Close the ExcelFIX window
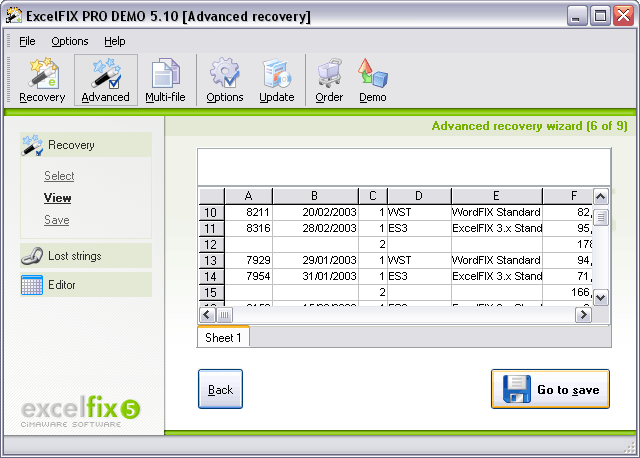This screenshot has height=458, width=640. coord(624,16)
